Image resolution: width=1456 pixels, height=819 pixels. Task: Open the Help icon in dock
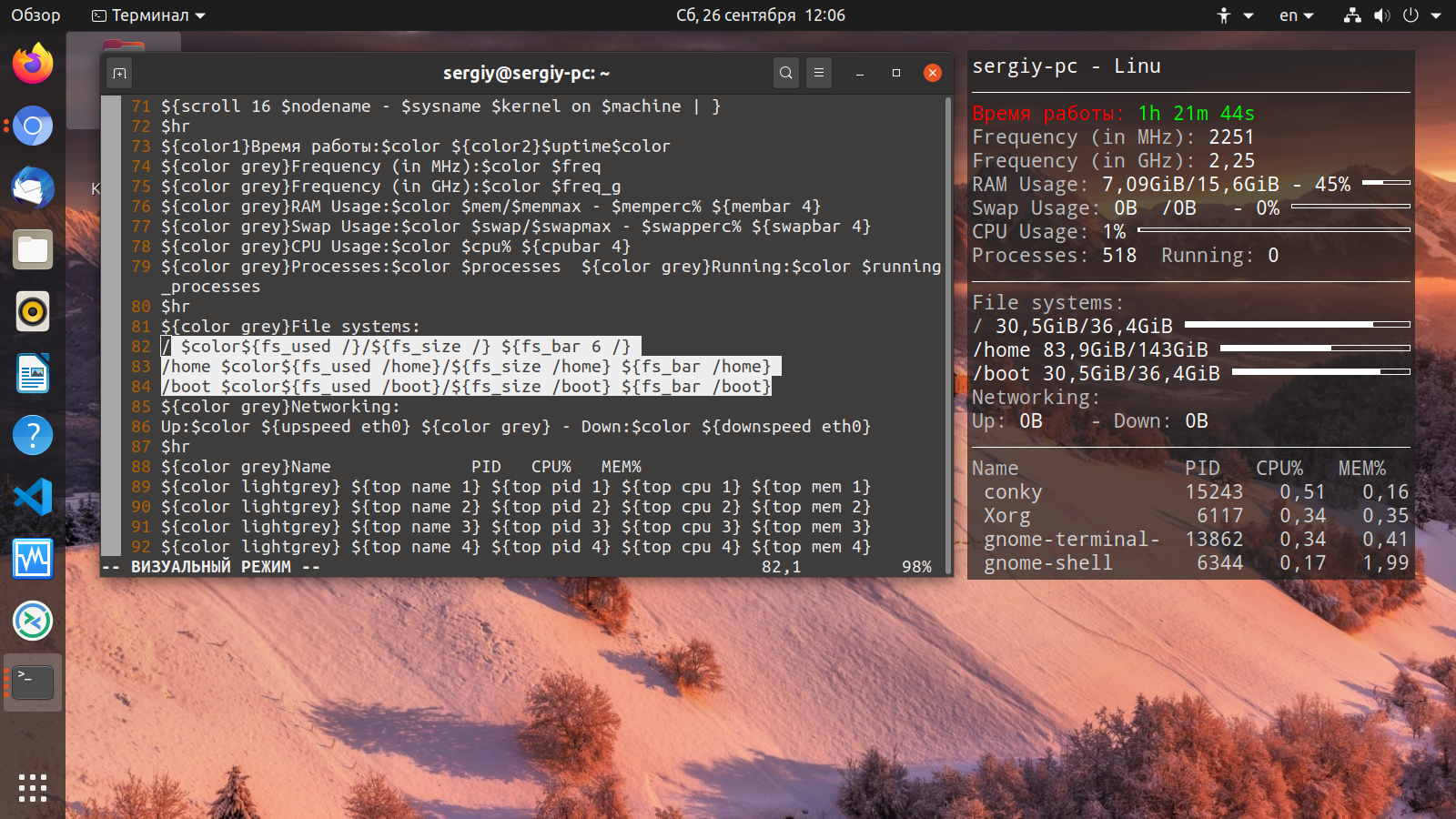pos(33,435)
